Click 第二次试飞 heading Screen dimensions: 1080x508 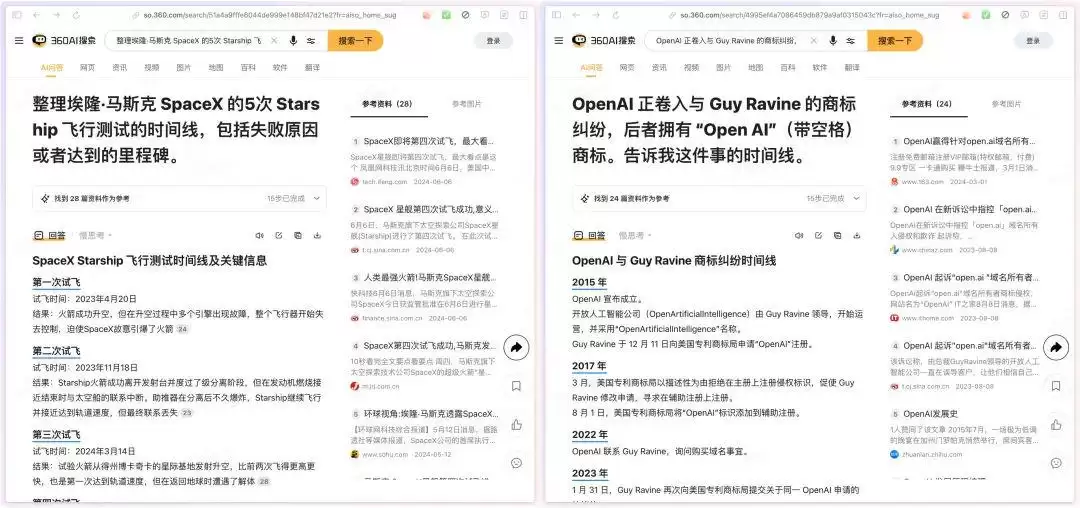pos(56,351)
